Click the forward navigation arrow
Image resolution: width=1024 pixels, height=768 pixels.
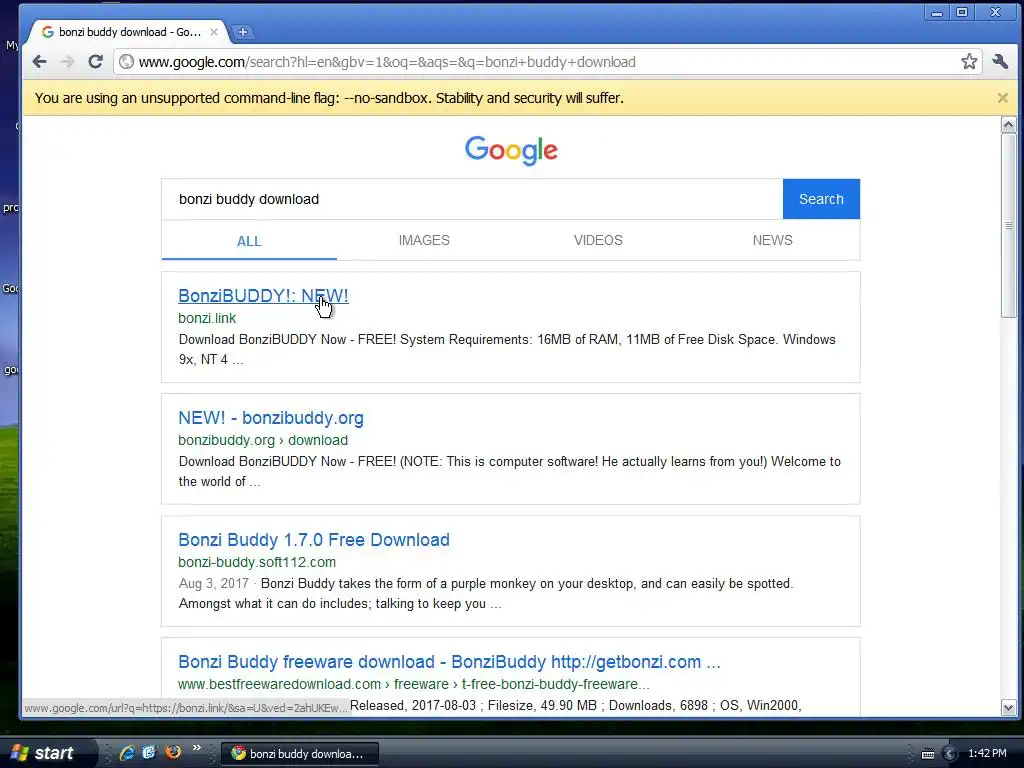point(67,62)
